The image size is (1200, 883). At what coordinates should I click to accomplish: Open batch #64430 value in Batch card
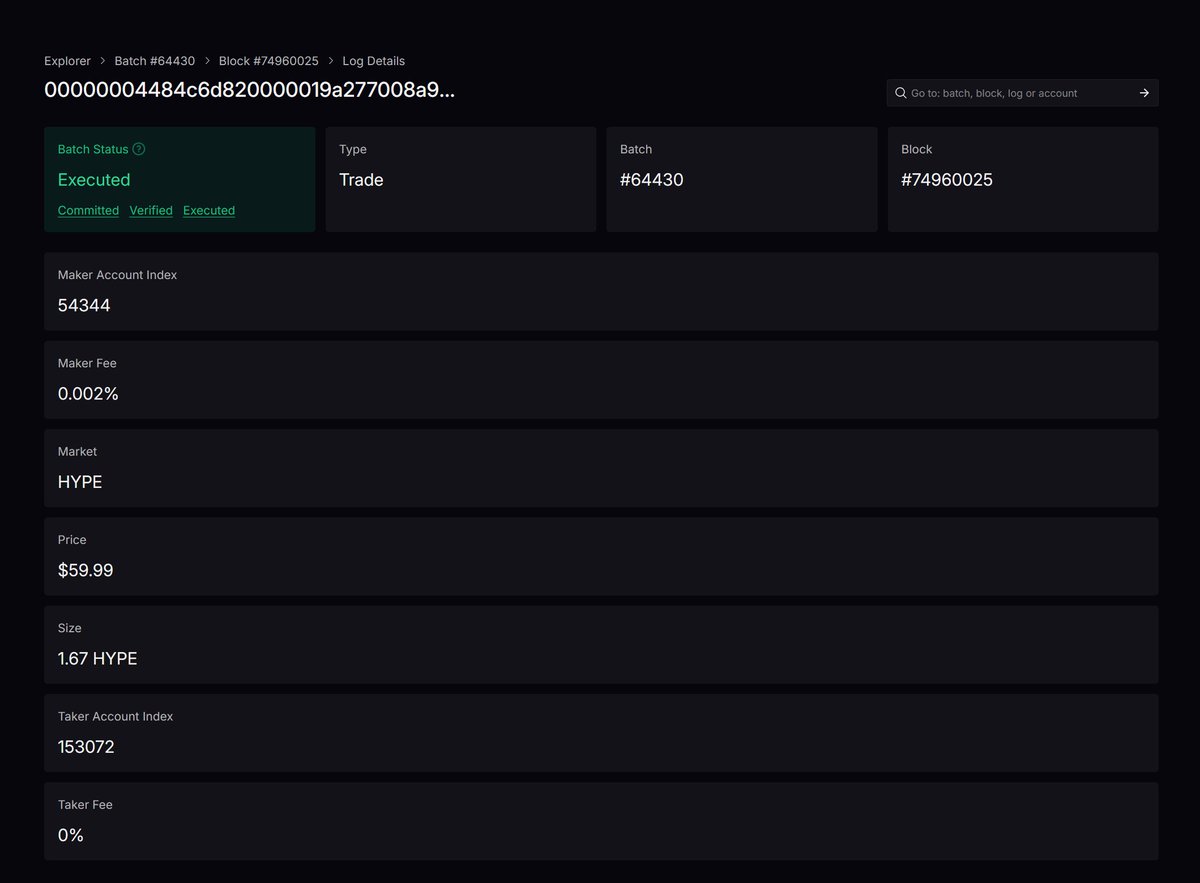(x=652, y=180)
